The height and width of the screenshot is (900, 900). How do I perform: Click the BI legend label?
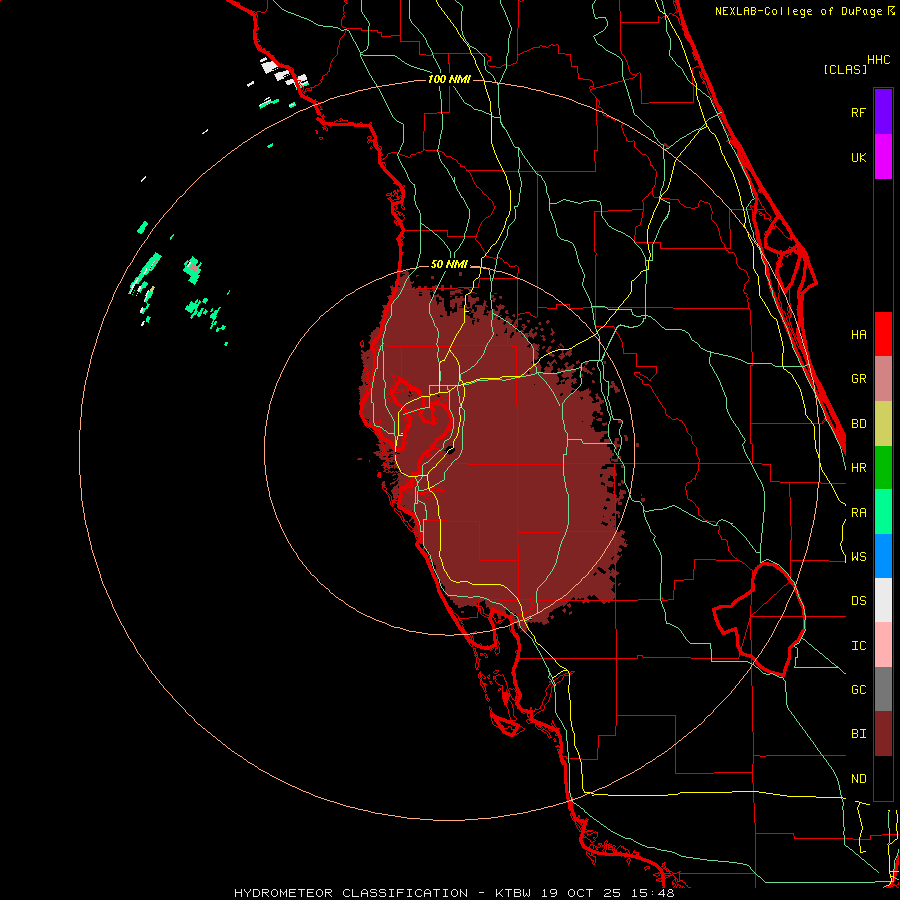[858, 734]
